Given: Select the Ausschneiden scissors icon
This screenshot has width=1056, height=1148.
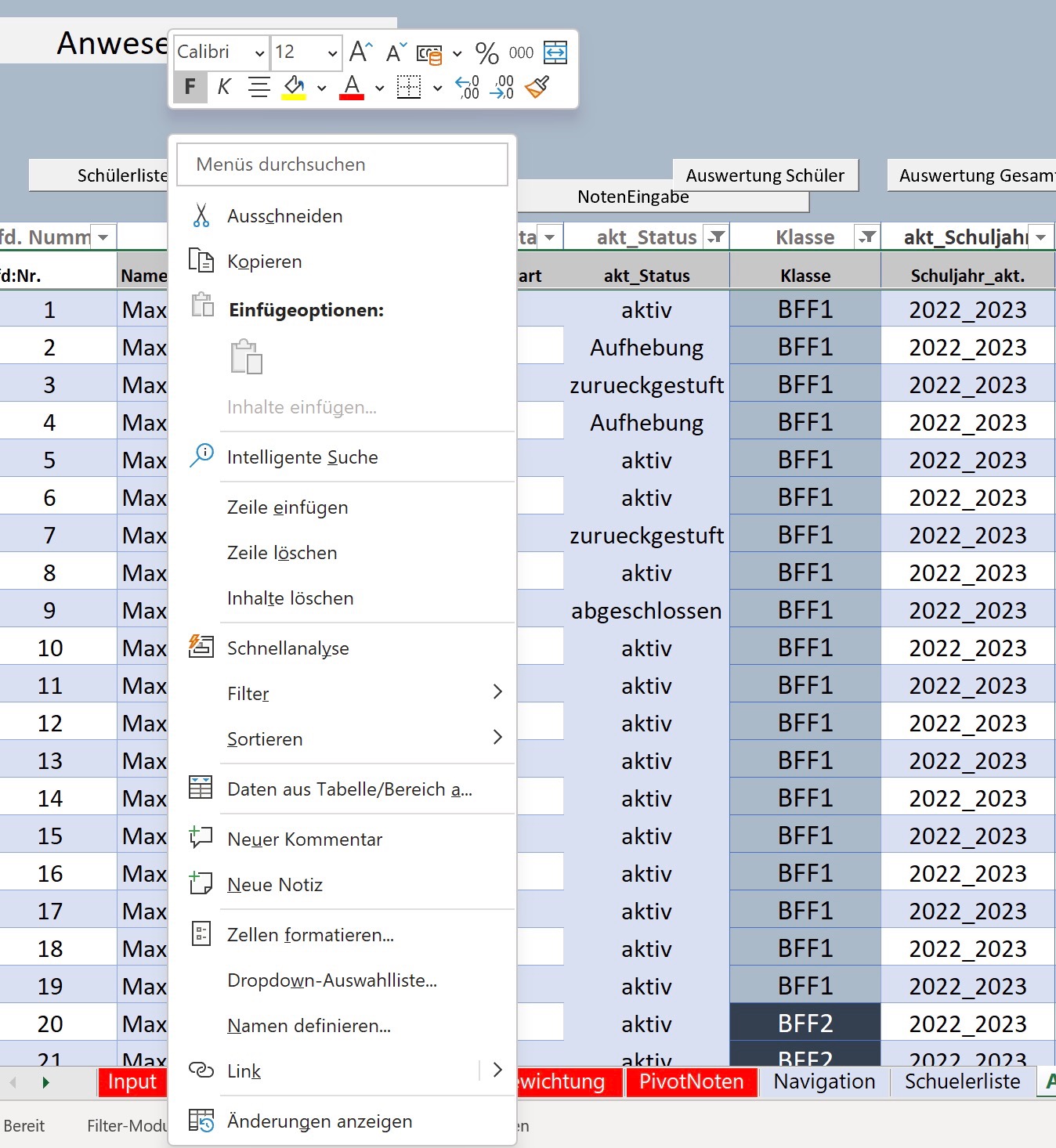Looking at the screenshot, I should (201, 215).
